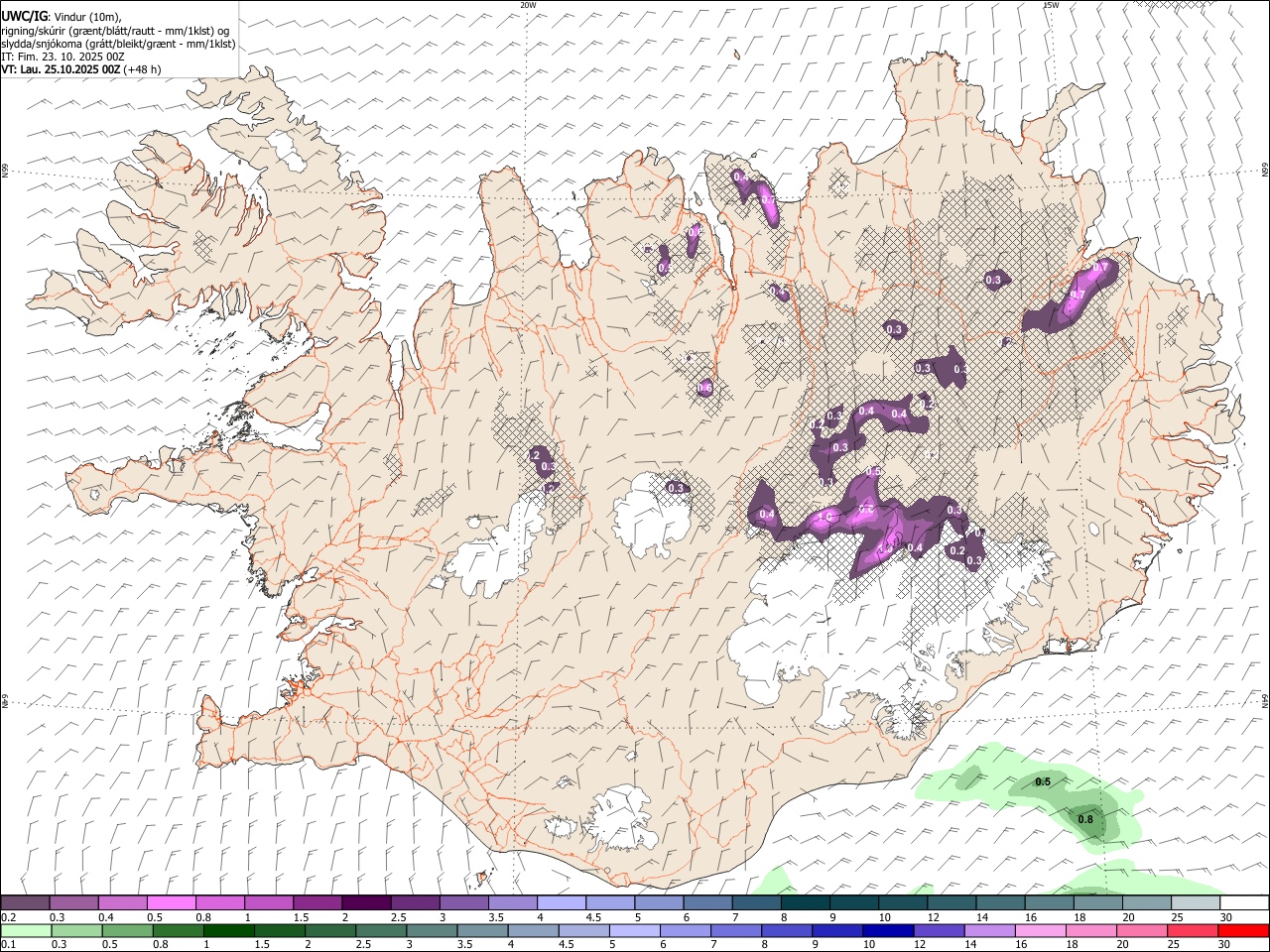This screenshot has width=1270, height=952.
Task: Select the bright pink 0.5 snow scale swatch
Action: click(x=171, y=903)
